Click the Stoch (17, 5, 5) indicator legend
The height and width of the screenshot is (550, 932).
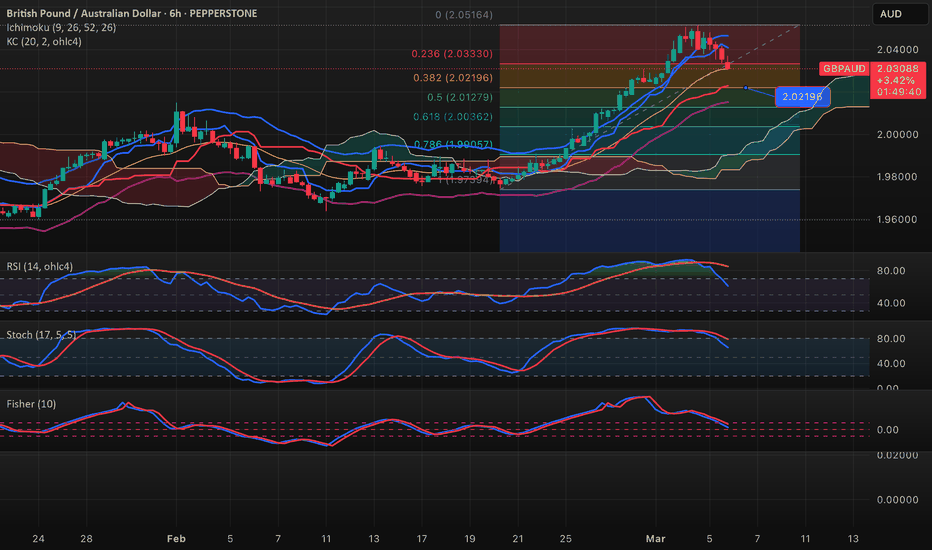[41, 335]
